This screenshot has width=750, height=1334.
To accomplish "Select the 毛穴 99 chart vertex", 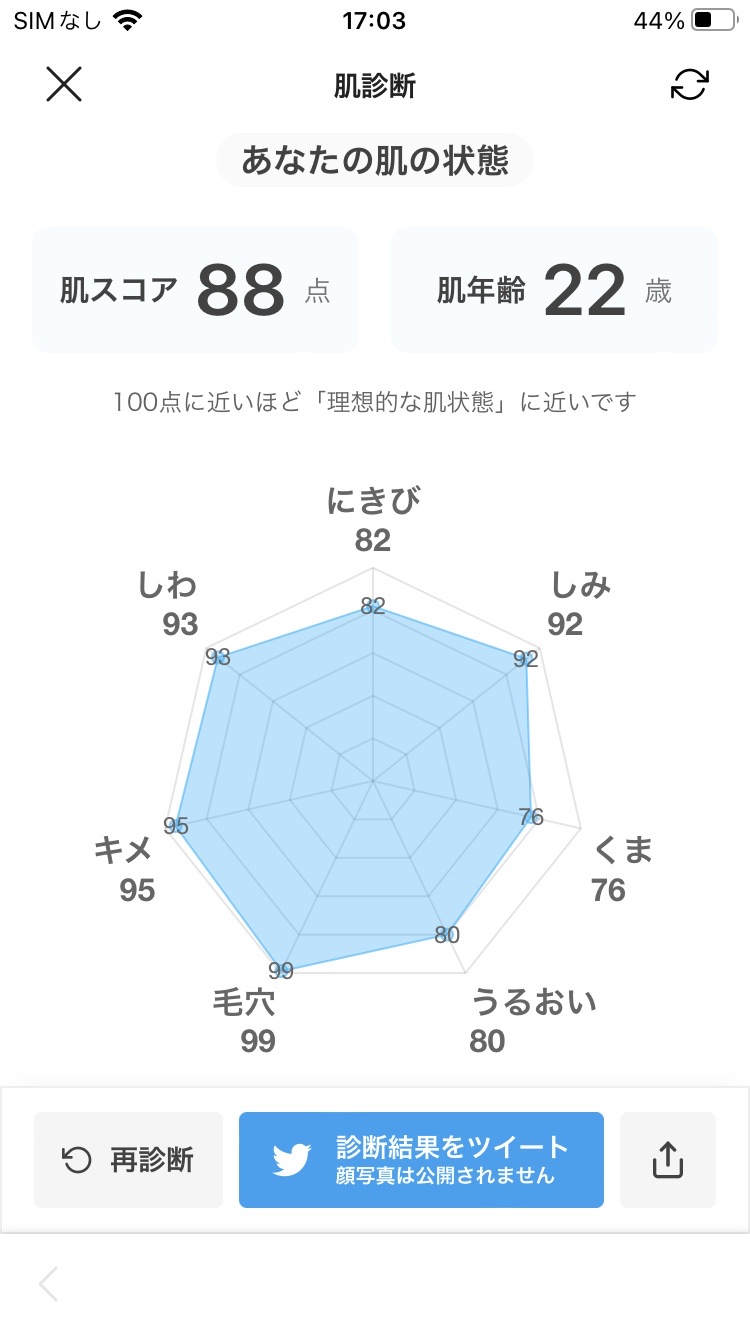I will tap(283, 968).
